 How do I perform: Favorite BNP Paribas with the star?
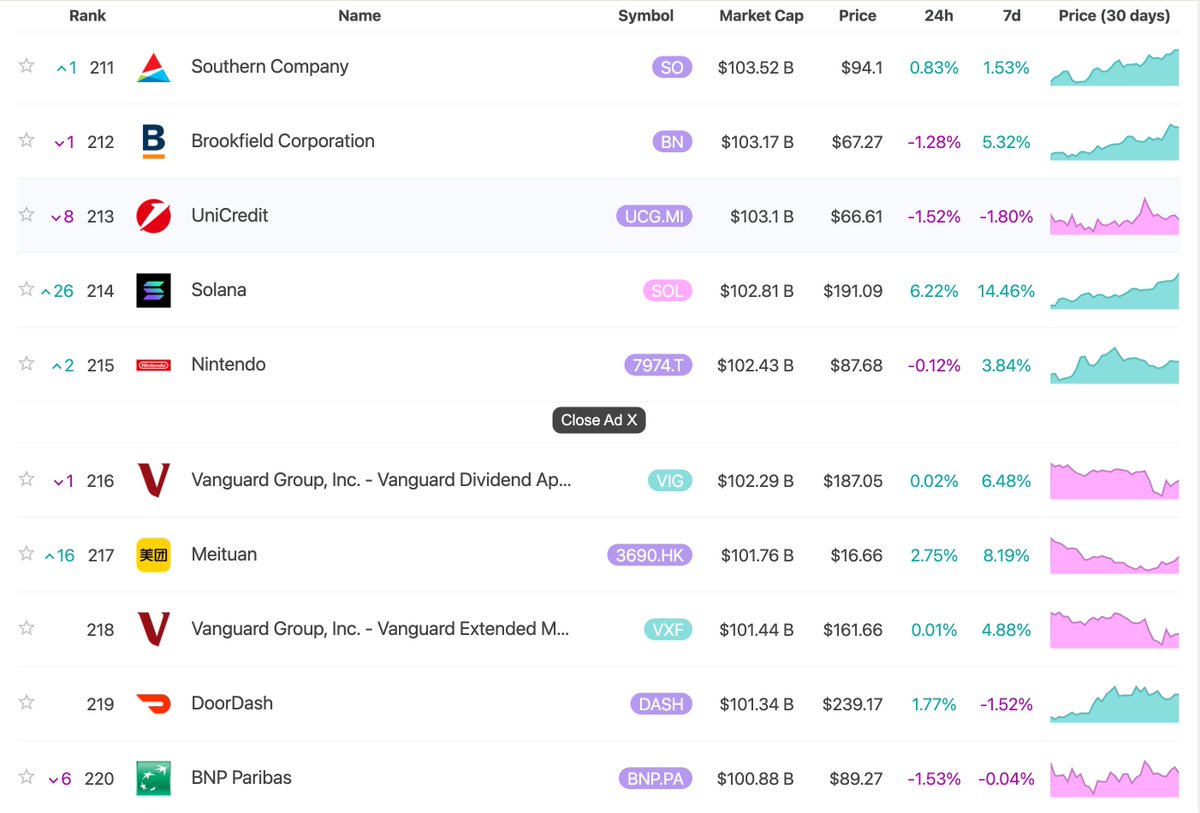click(27, 776)
